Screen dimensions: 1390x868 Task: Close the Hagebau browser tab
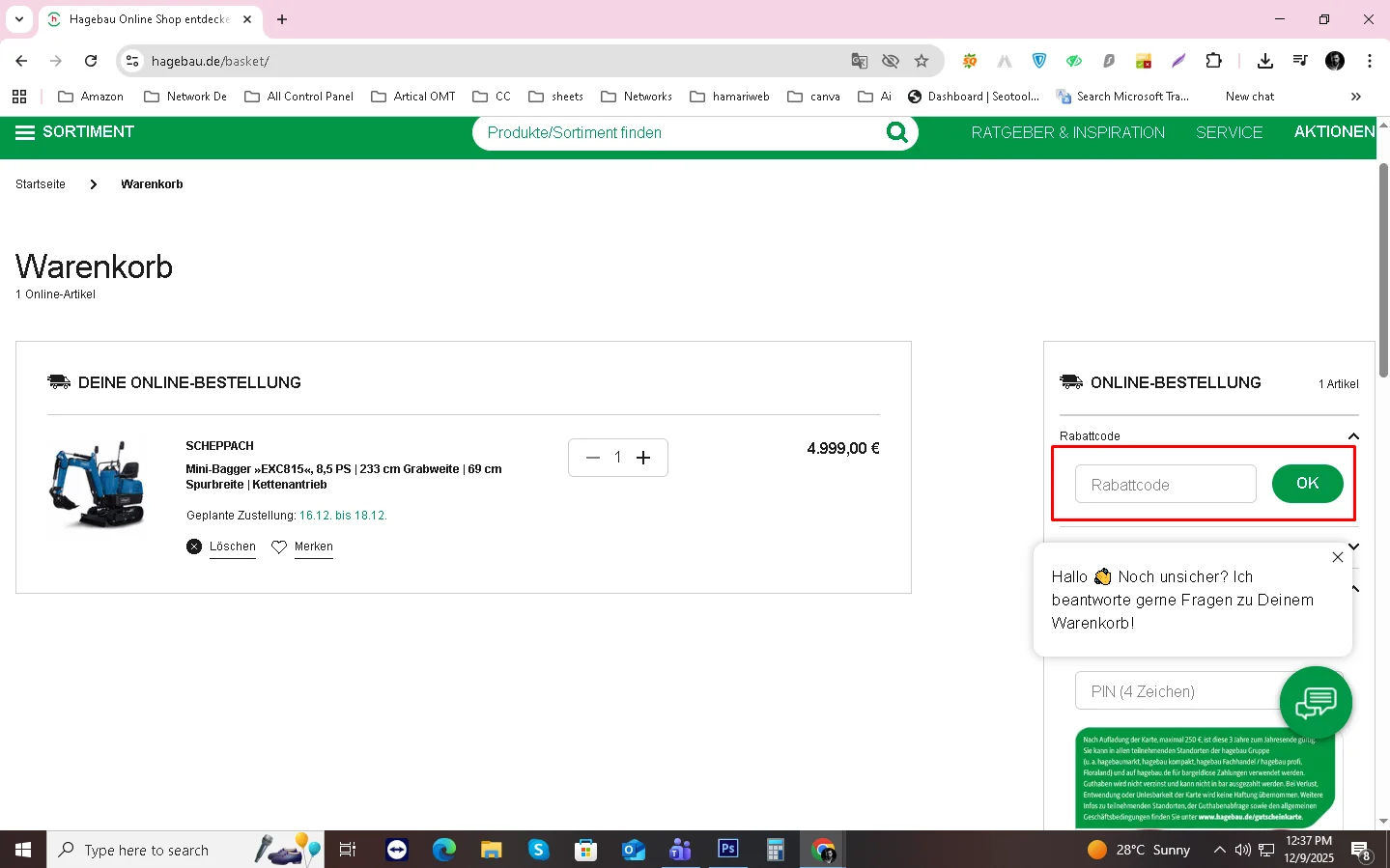[x=247, y=19]
